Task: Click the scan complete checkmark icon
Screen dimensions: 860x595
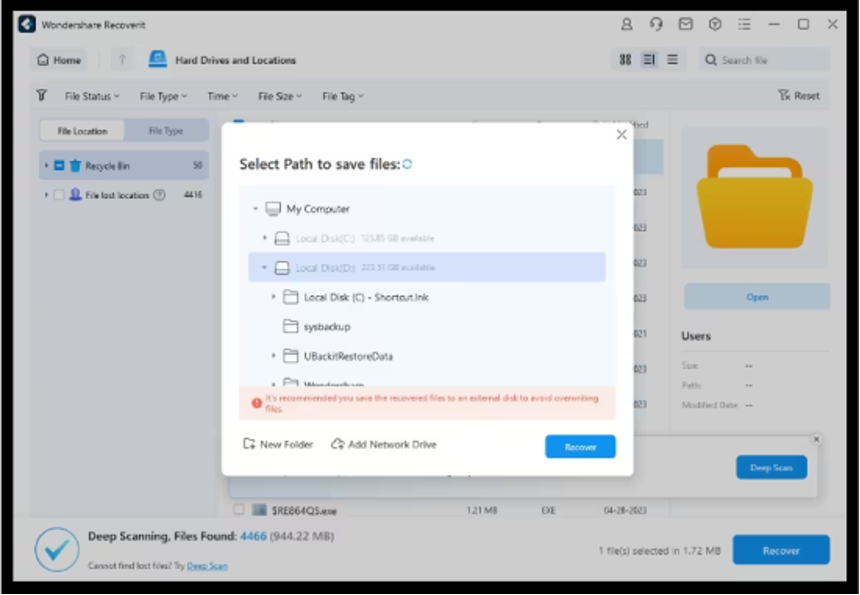Action: 56,549
